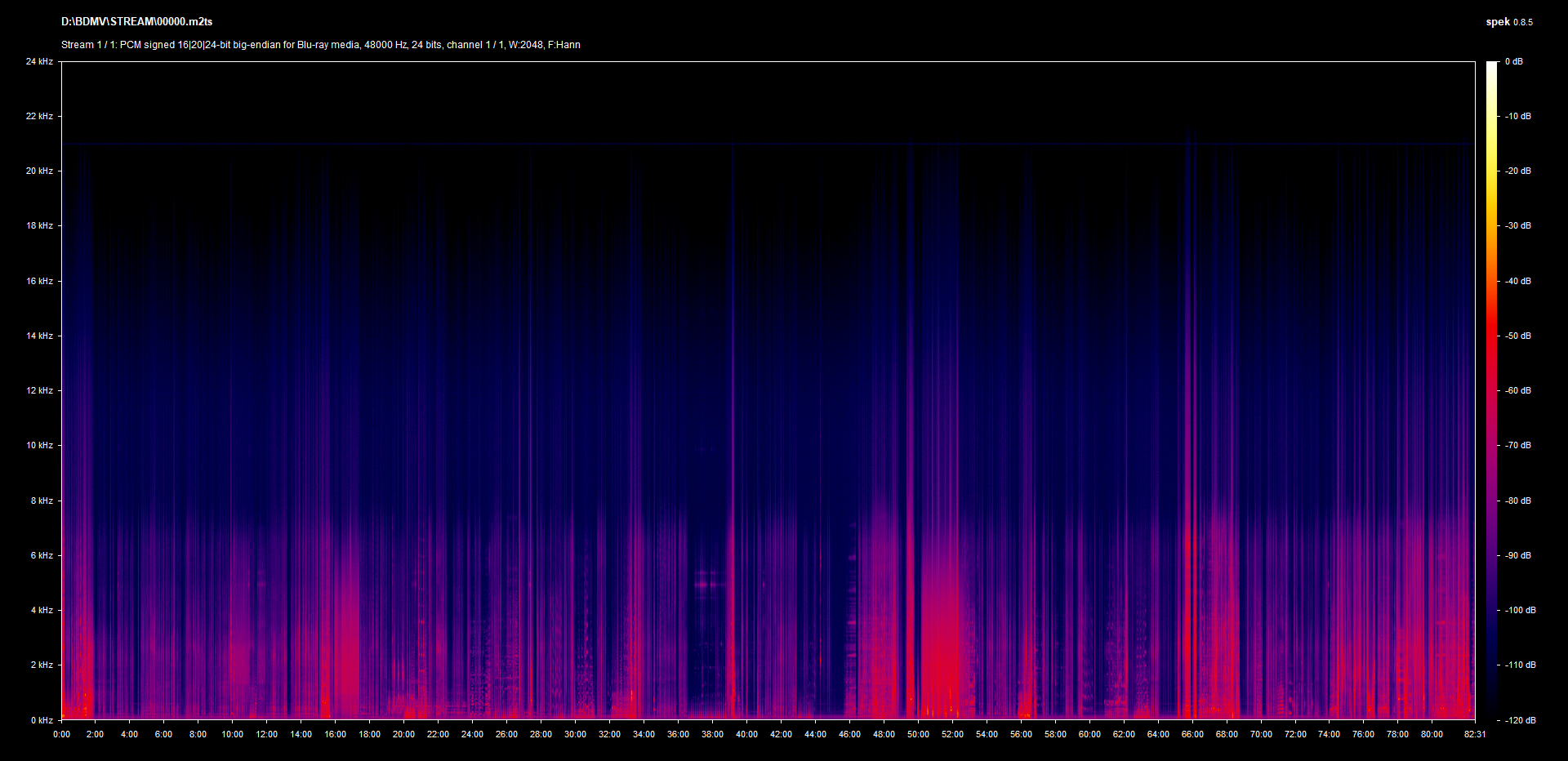Image resolution: width=1568 pixels, height=761 pixels.
Task: Select the 12 kHz frequency axis label
Action: 39,390
